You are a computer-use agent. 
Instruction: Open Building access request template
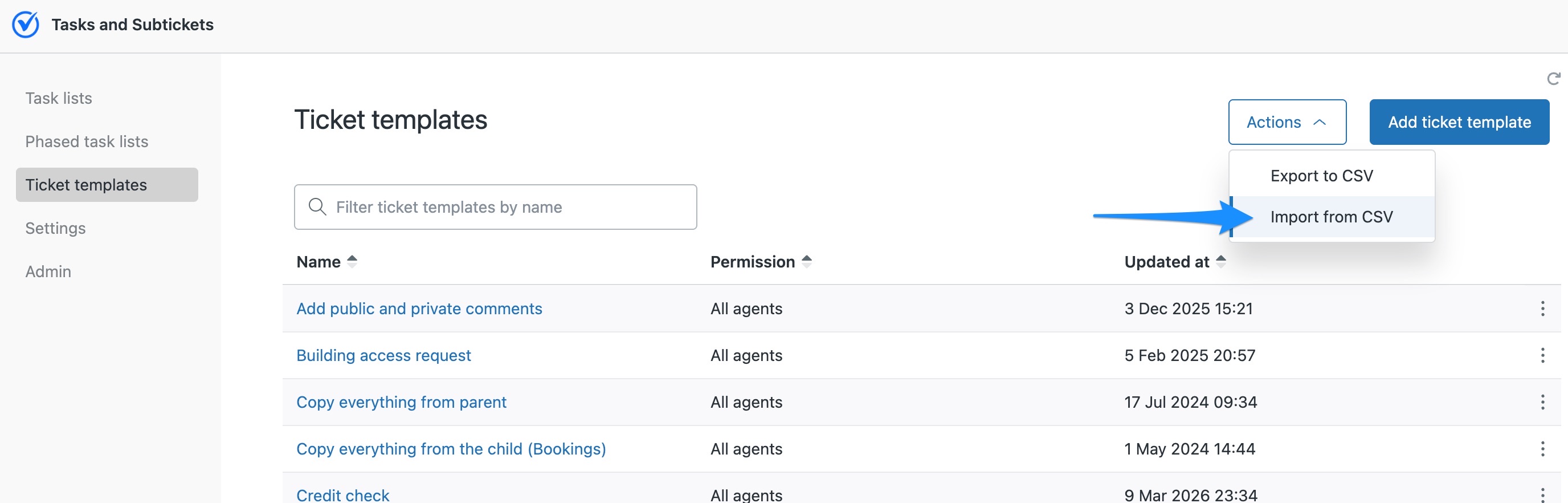click(x=383, y=355)
